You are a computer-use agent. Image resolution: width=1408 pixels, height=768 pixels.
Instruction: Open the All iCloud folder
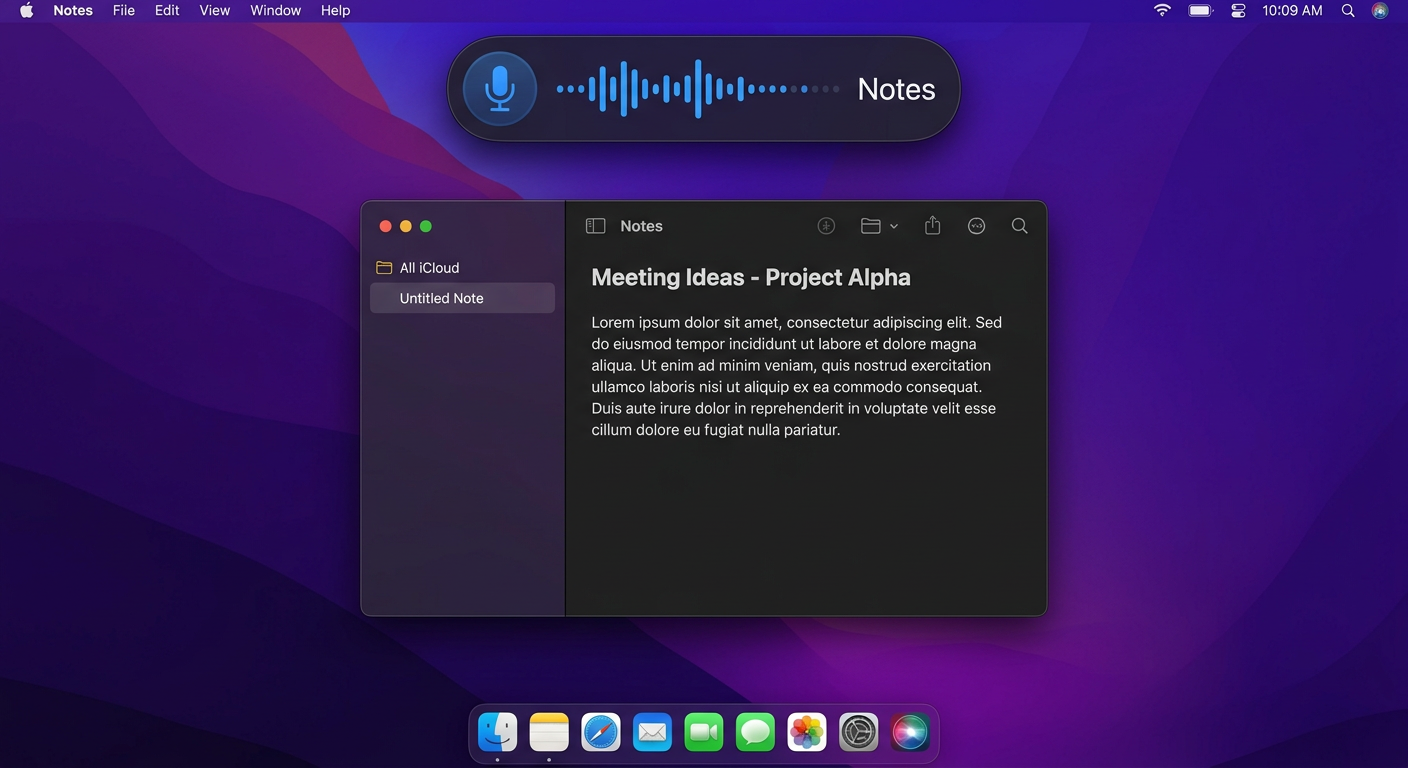point(429,267)
